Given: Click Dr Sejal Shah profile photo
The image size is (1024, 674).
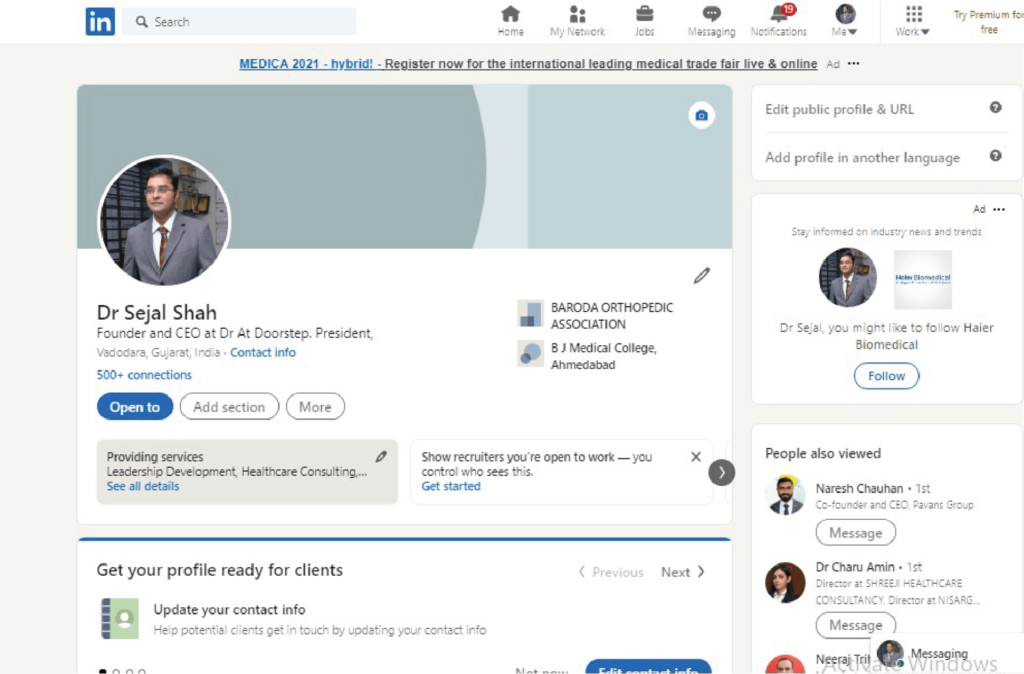Looking at the screenshot, I should [x=164, y=221].
